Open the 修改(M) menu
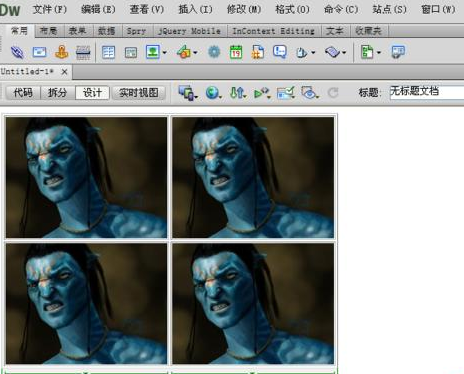464x374 pixels. [244, 9]
